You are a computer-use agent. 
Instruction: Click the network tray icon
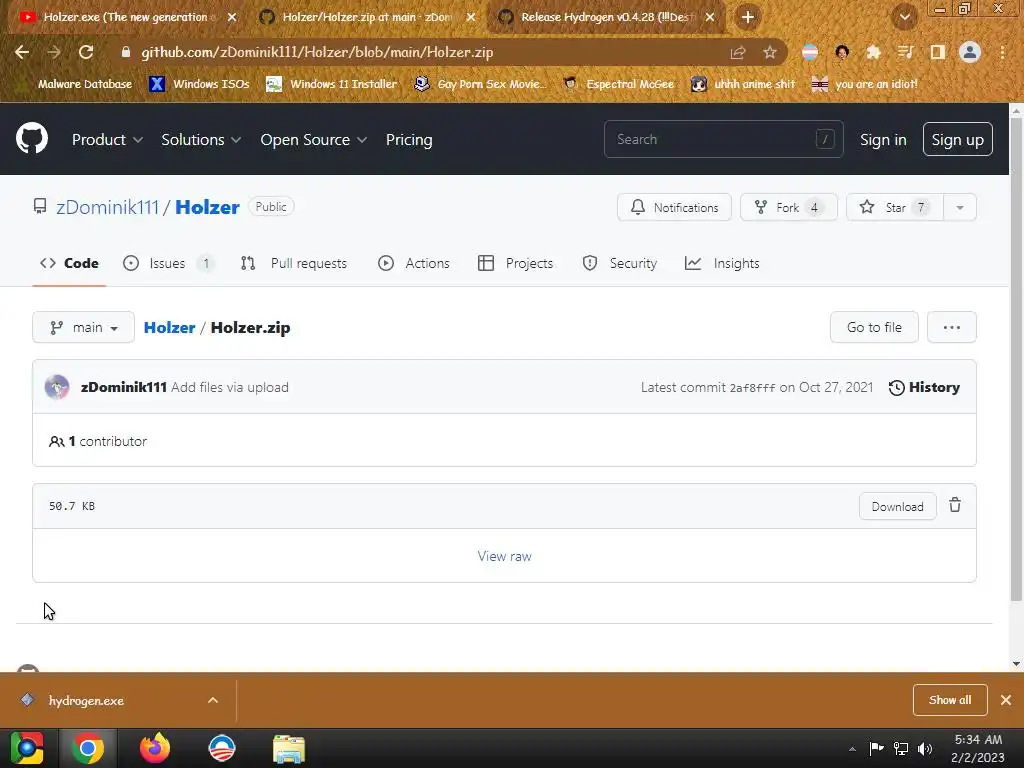coord(901,748)
